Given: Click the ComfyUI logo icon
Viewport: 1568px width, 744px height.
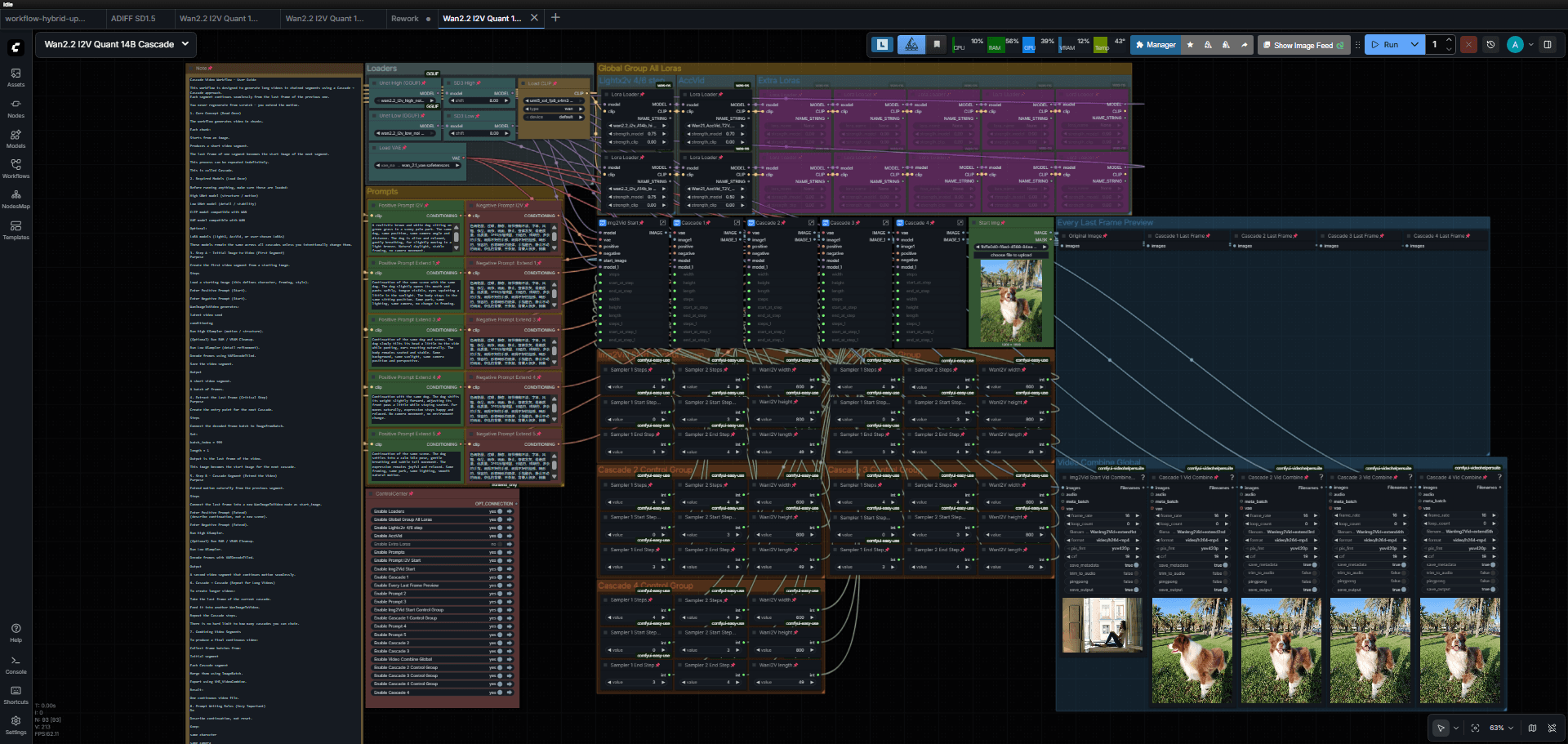Looking at the screenshot, I should coord(16,47).
